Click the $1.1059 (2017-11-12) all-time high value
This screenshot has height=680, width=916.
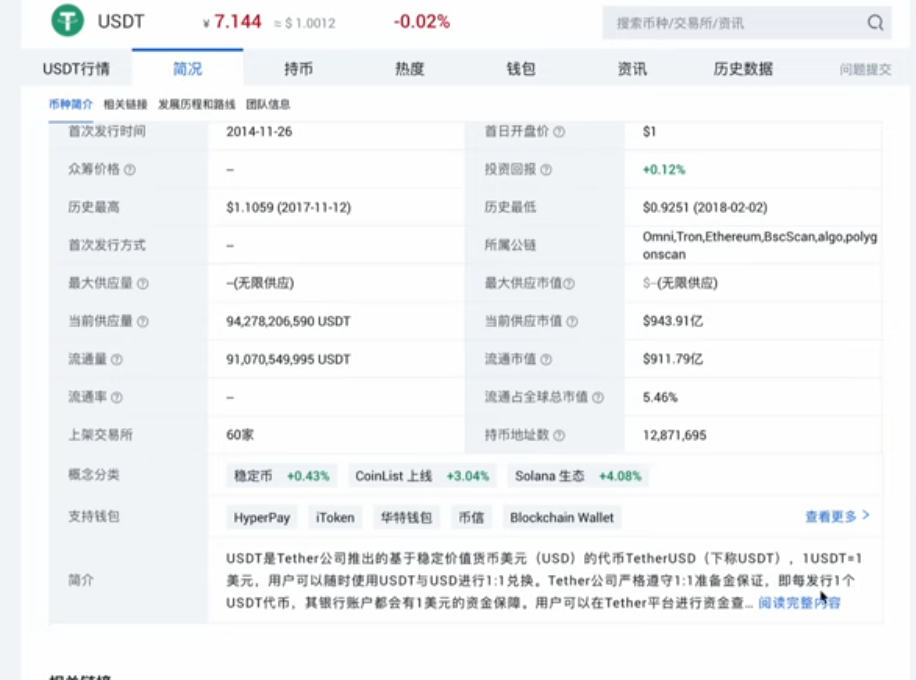coord(289,208)
